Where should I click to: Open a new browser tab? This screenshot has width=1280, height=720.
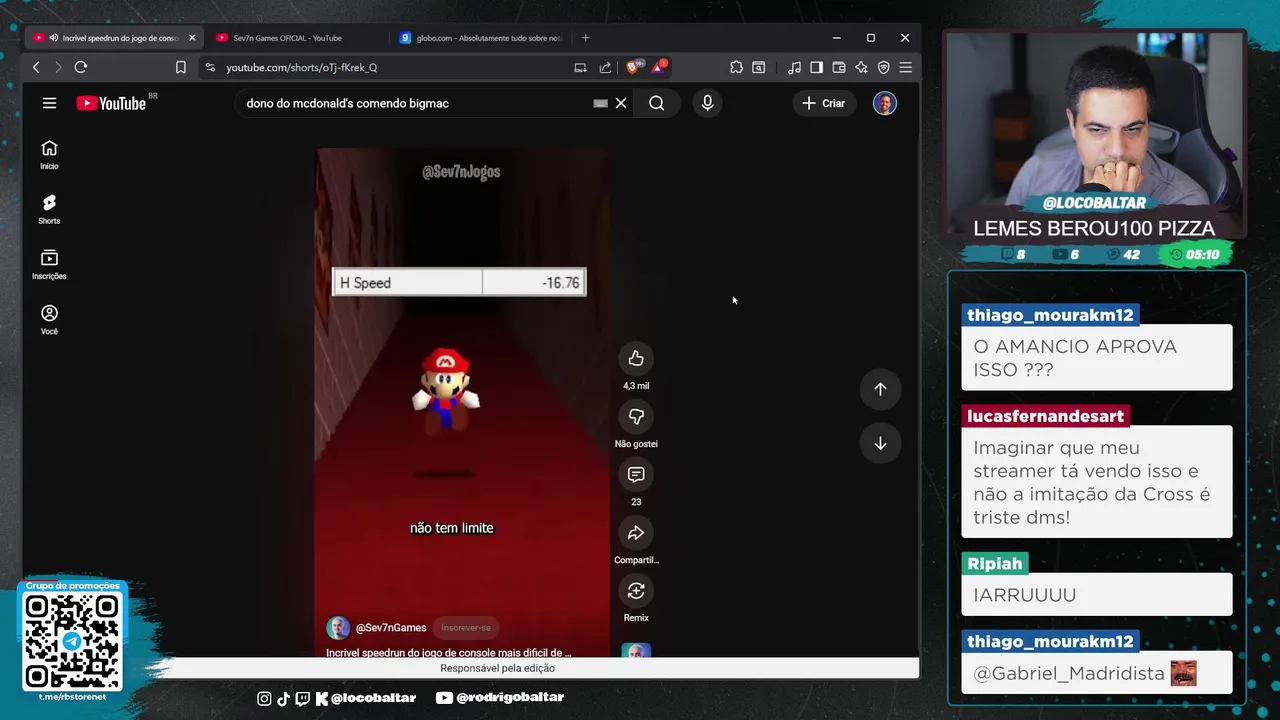585,38
